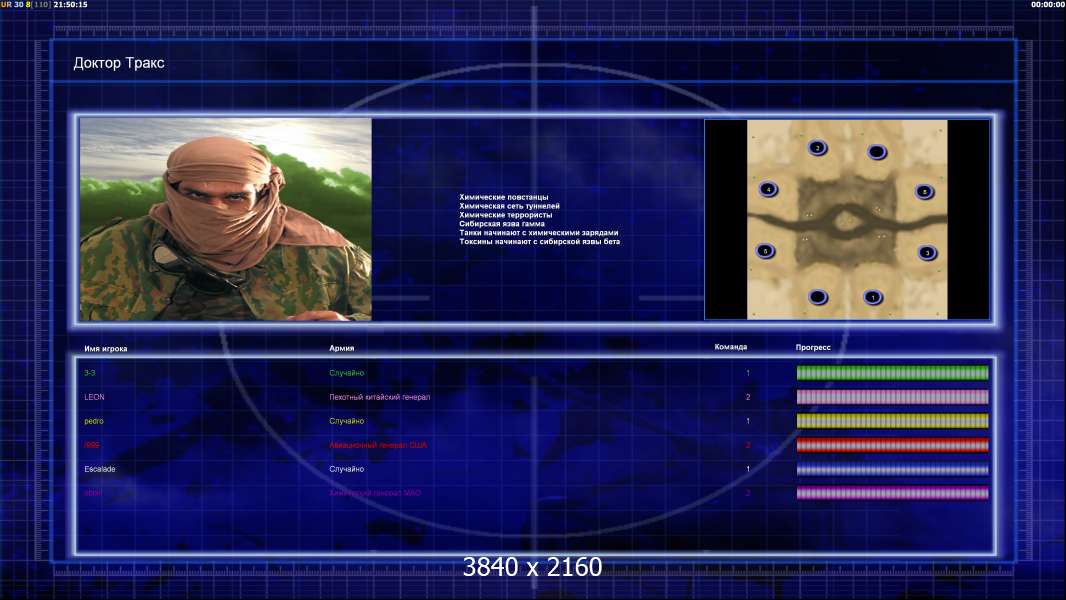Click the green progress bar for player 3-3

[x=893, y=372]
